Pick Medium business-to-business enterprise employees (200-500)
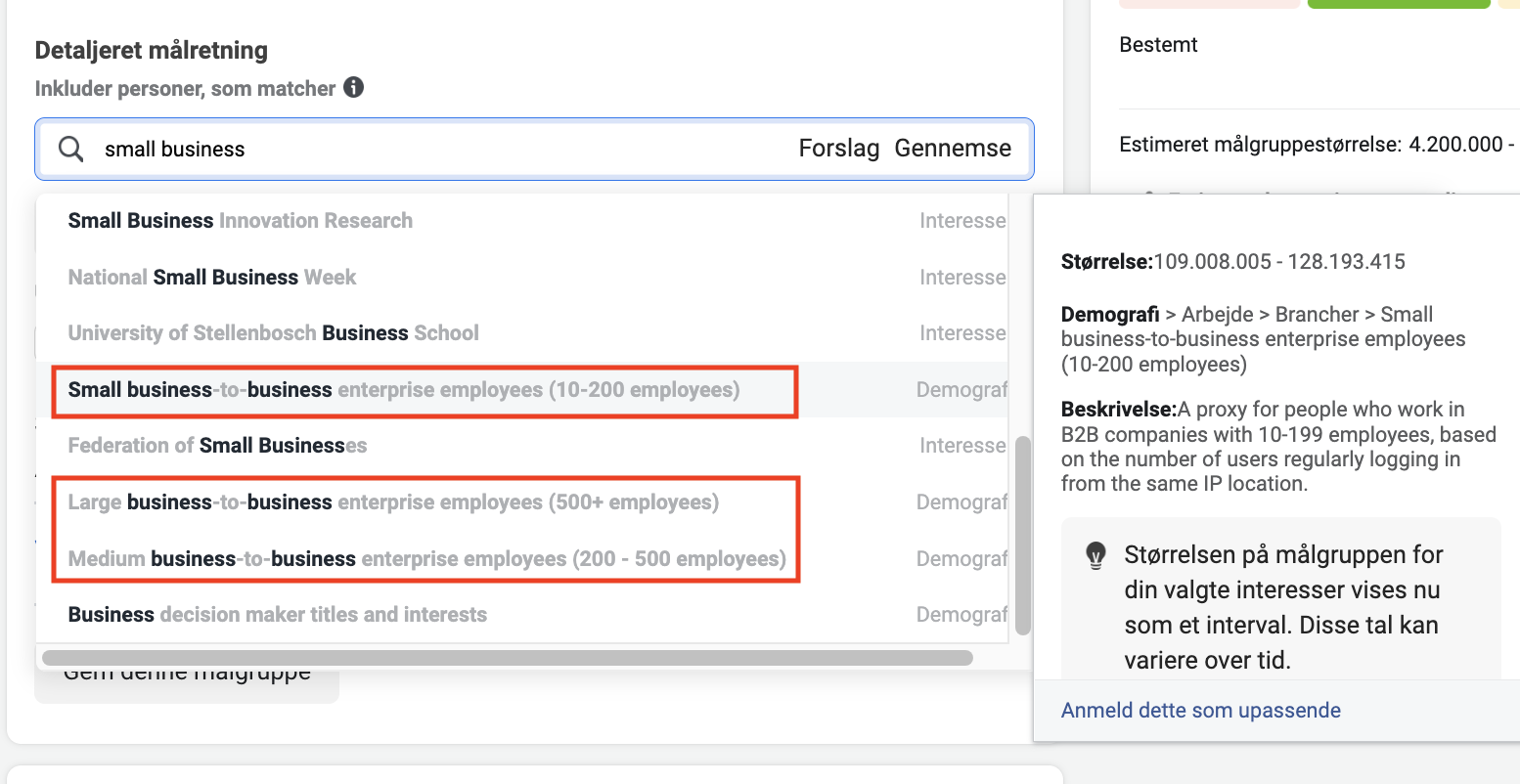 click(426, 559)
